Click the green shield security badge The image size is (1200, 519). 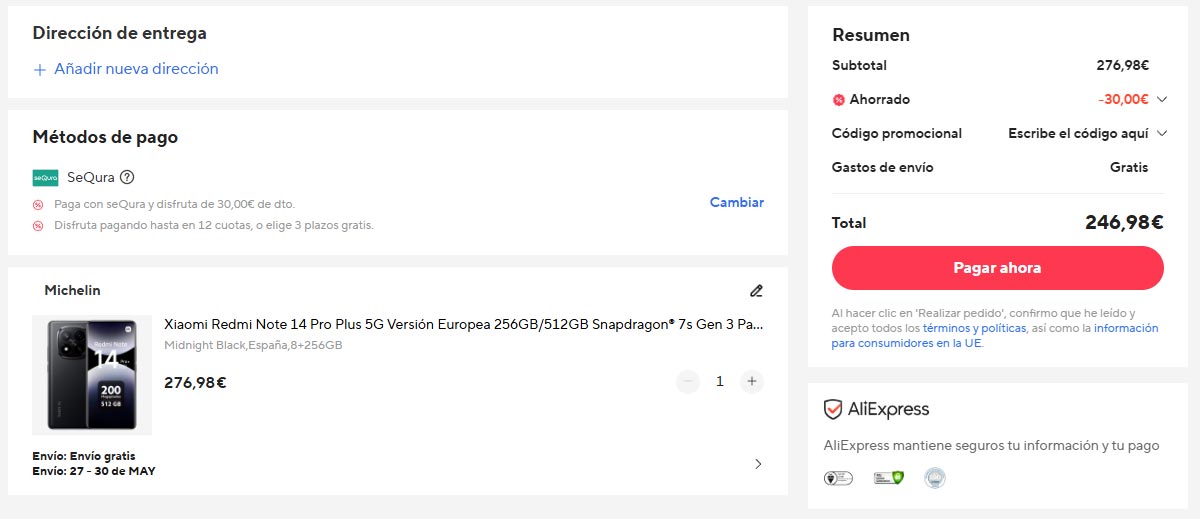point(889,478)
